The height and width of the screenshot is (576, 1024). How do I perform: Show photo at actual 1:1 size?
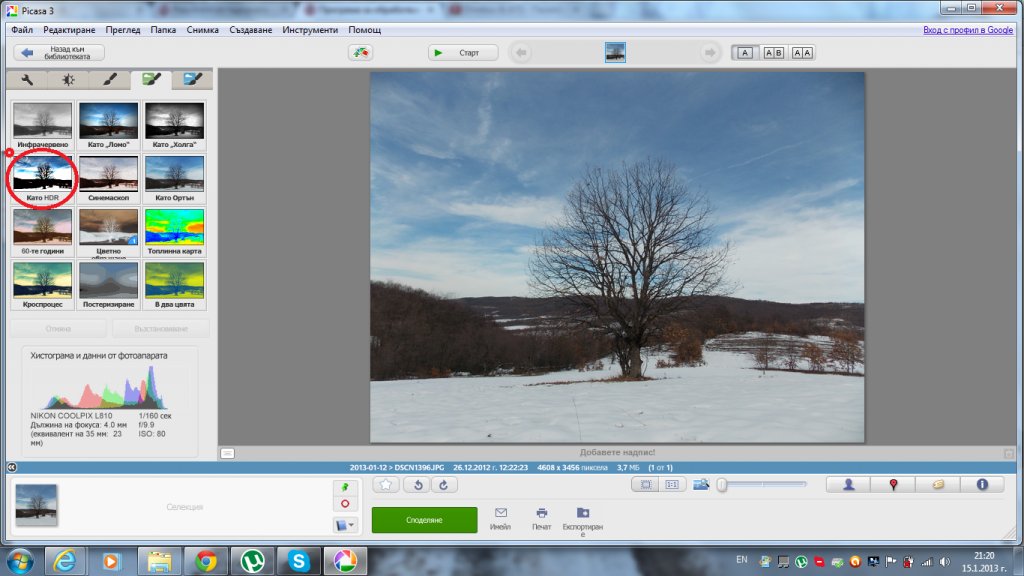tap(672, 485)
